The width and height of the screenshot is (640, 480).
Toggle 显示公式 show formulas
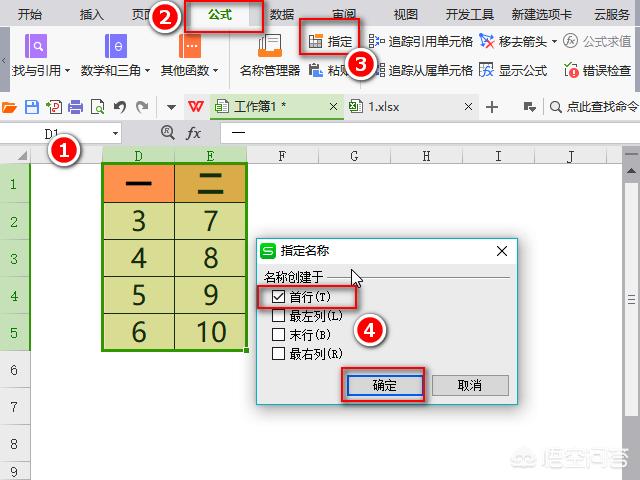click(x=513, y=70)
